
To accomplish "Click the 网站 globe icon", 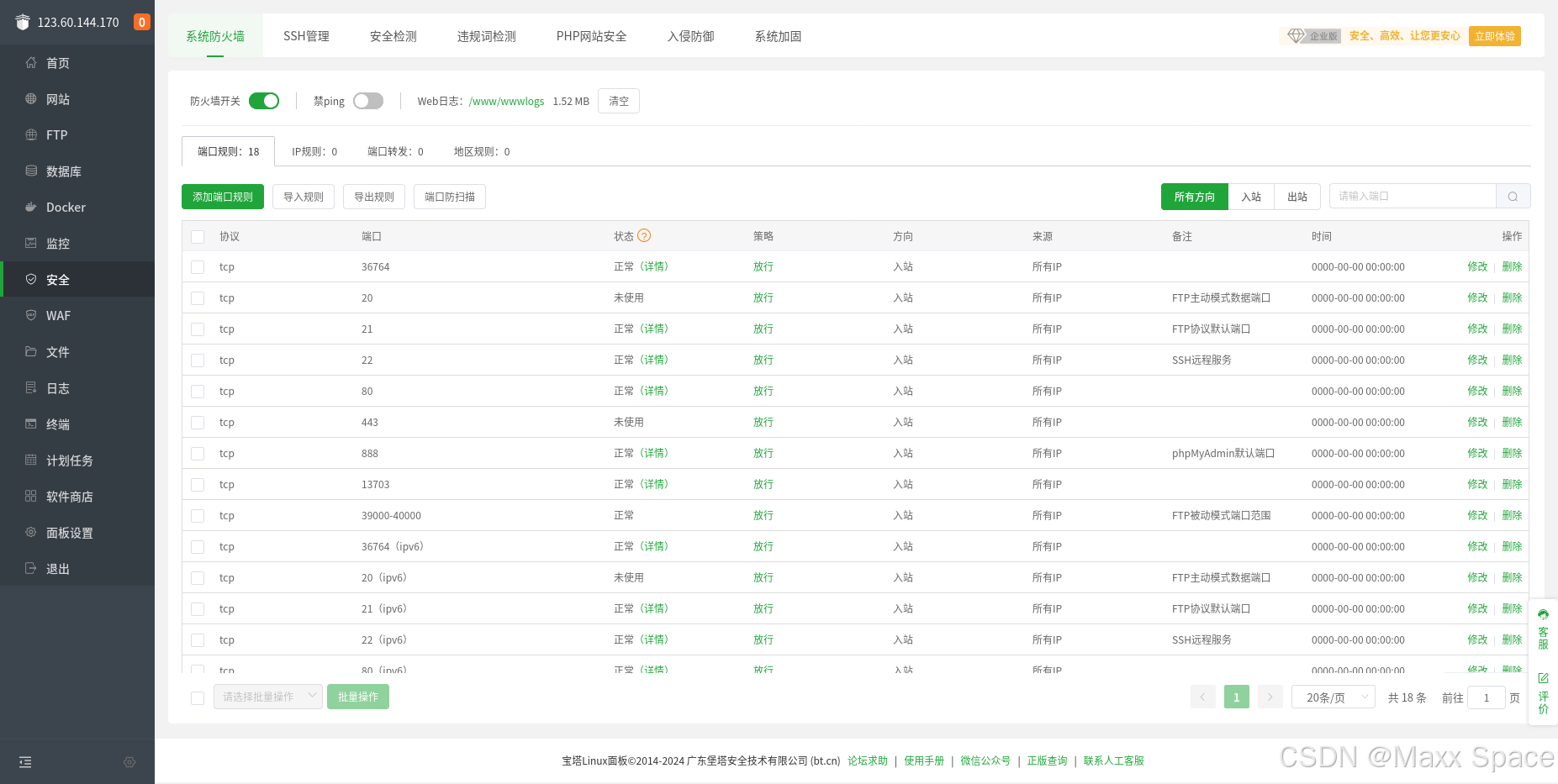I will click(31, 99).
